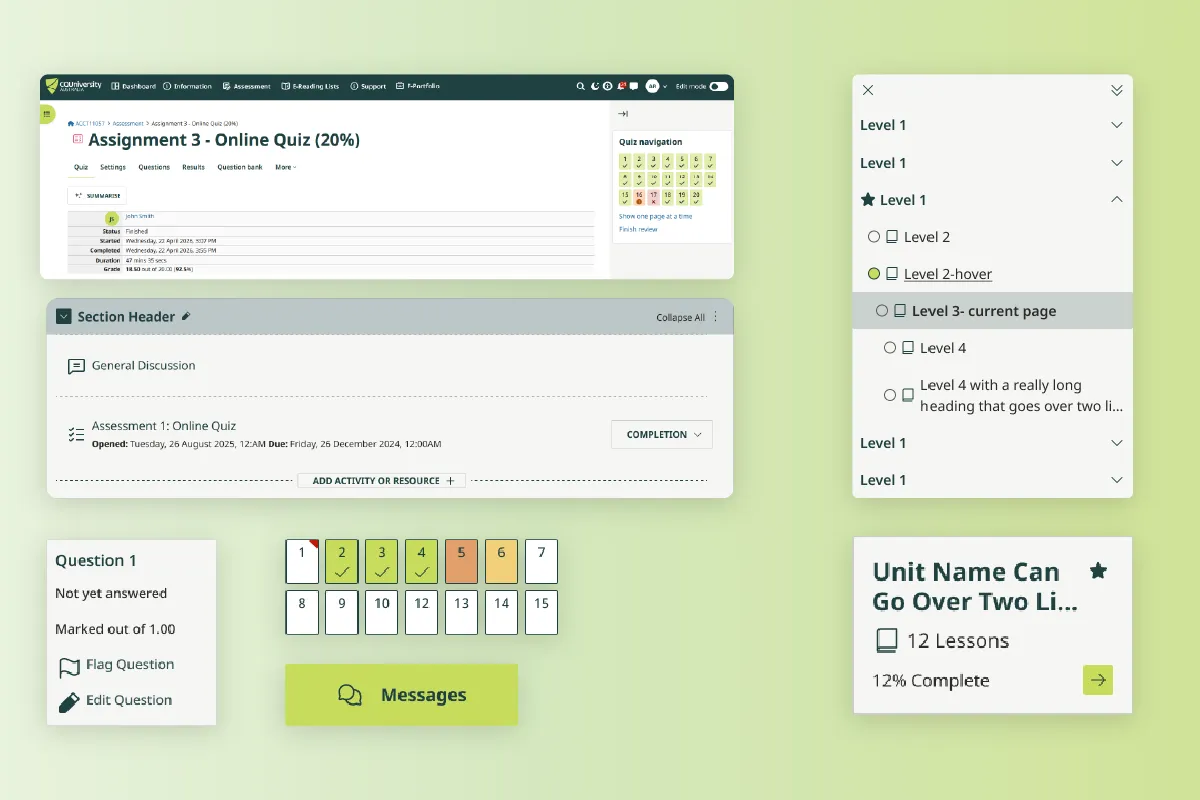Click the assignment icon beside Assignment 3 title
The width and height of the screenshot is (1200, 800).
coord(78,139)
